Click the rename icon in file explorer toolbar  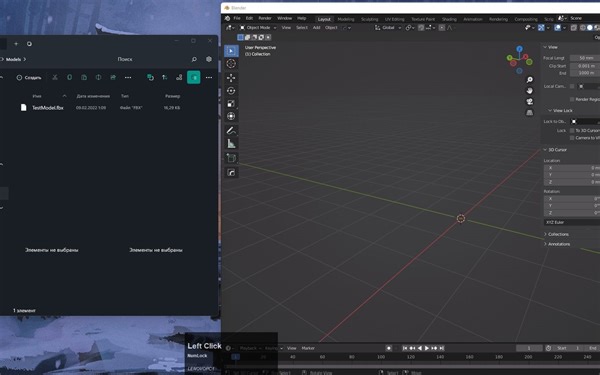coord(98,77)
